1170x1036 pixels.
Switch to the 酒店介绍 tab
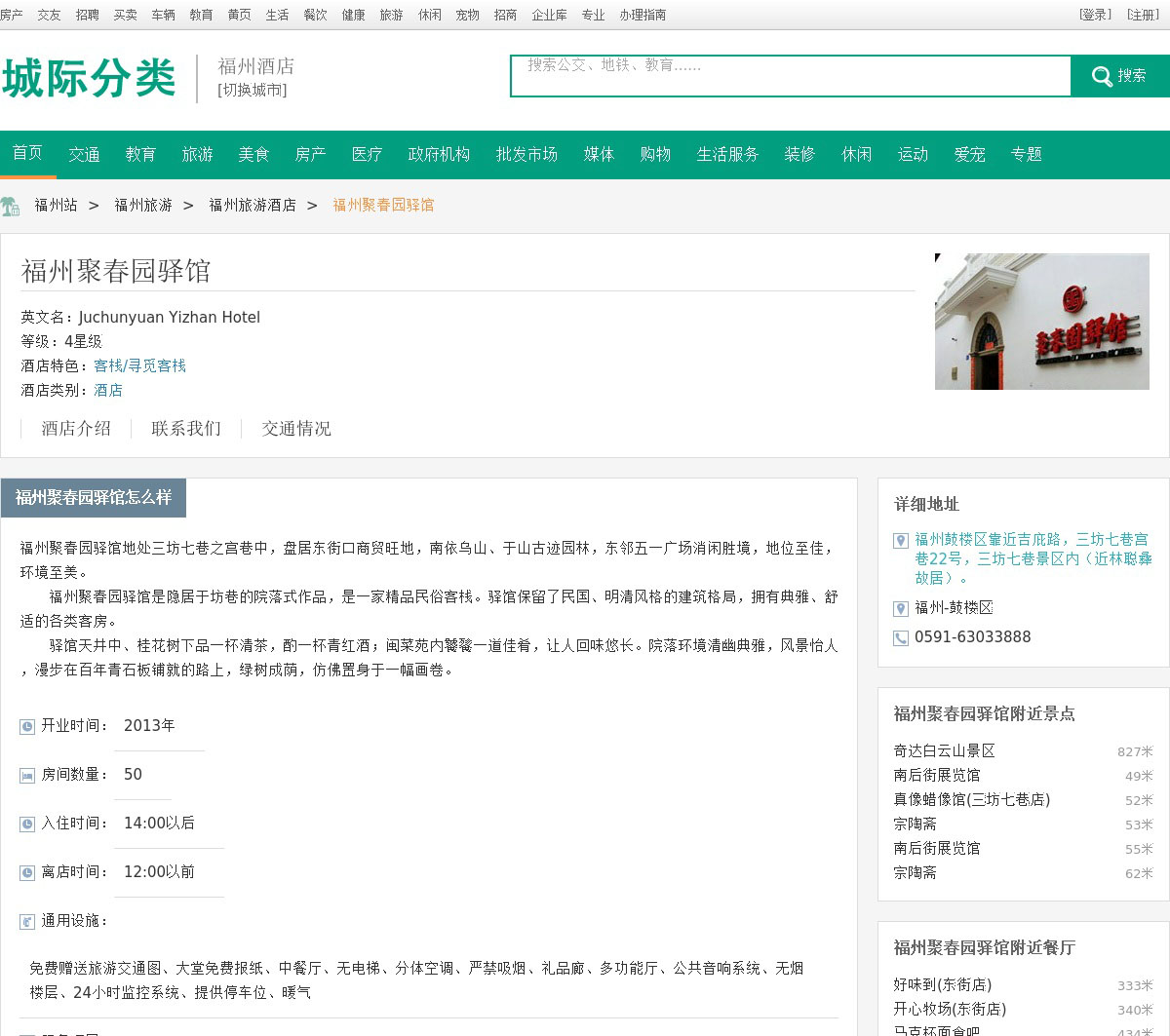[x=76, y=429]
